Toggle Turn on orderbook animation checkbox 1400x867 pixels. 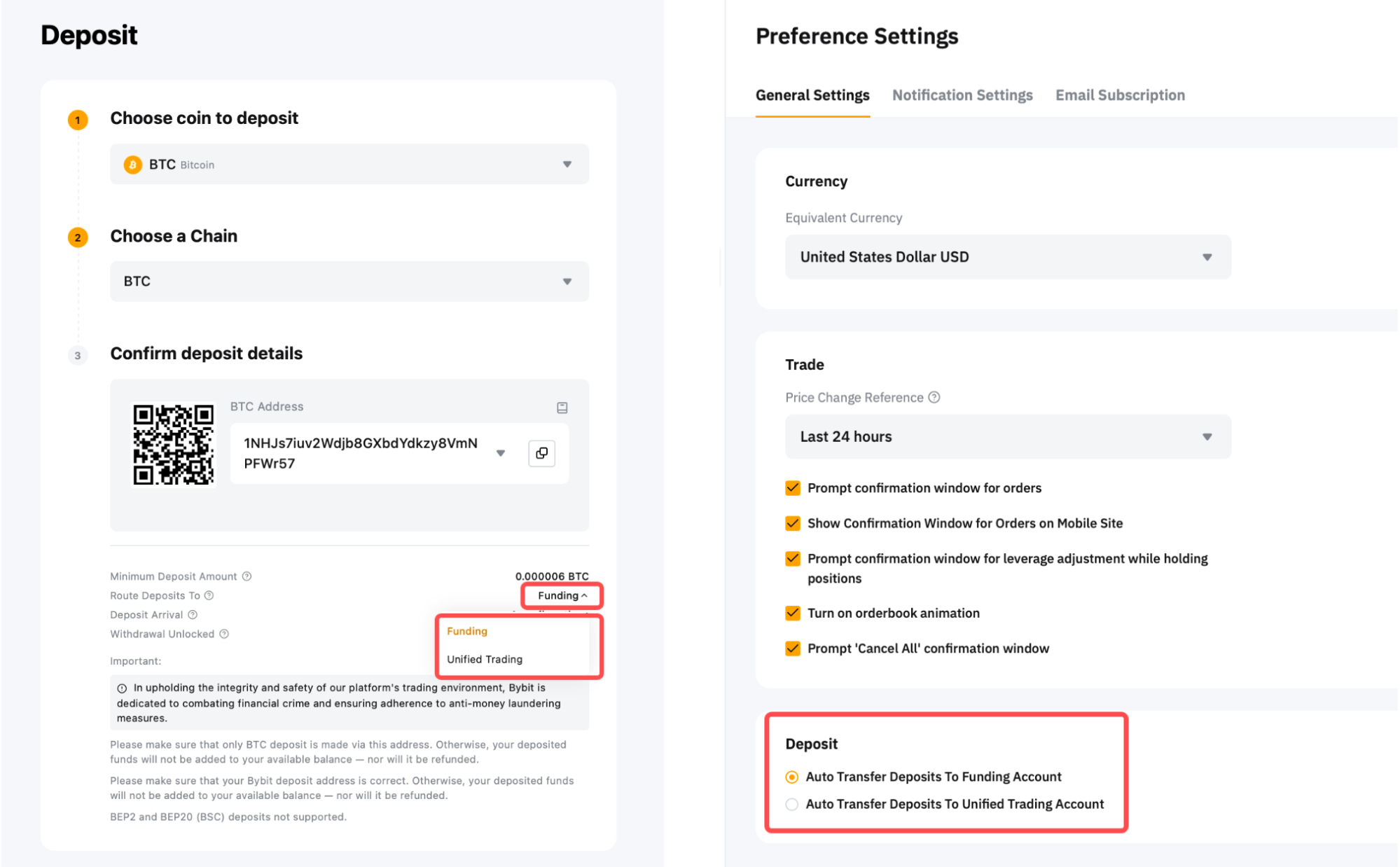tap(793, 613)
